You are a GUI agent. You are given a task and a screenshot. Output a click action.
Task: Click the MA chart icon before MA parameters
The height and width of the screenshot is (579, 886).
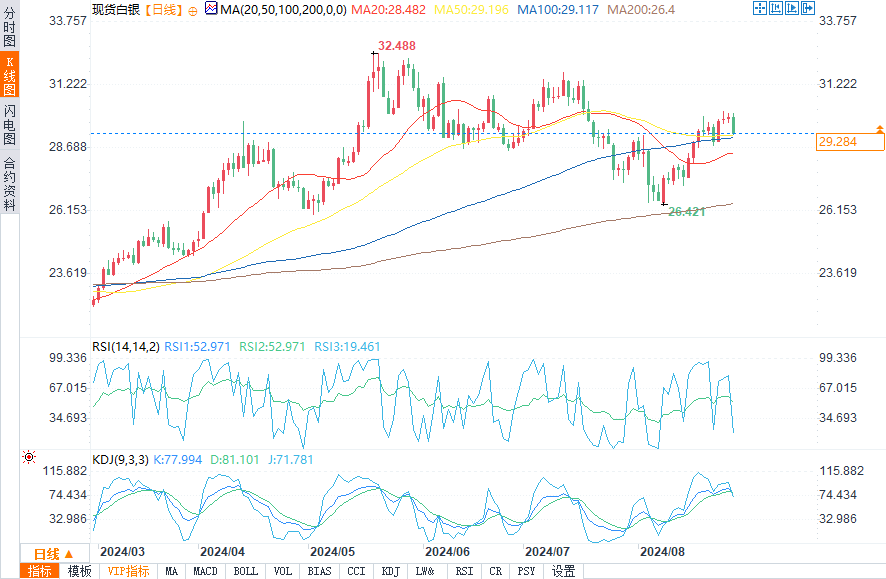coord(210,8)
